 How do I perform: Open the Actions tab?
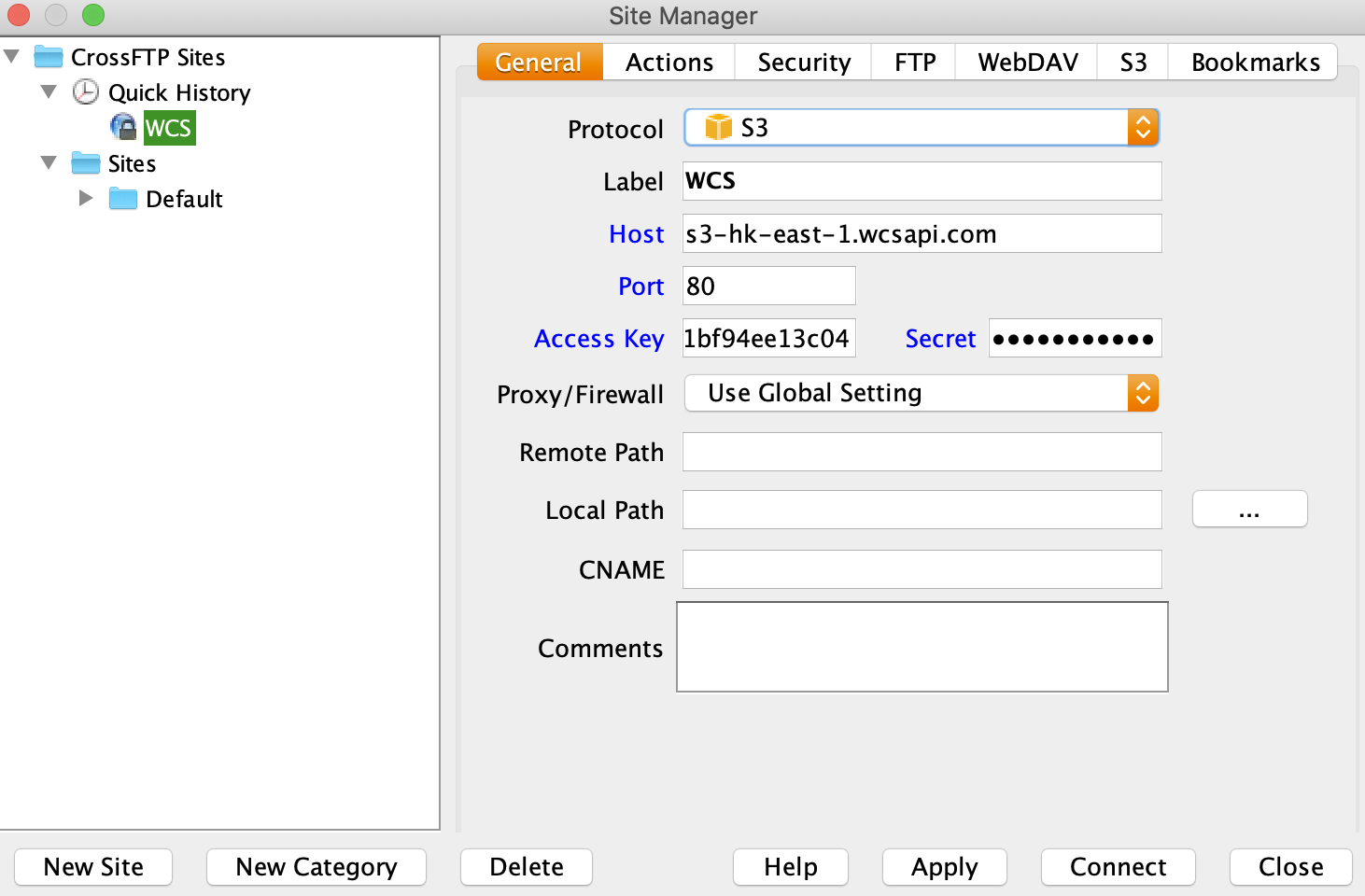[x=669, y=63]
